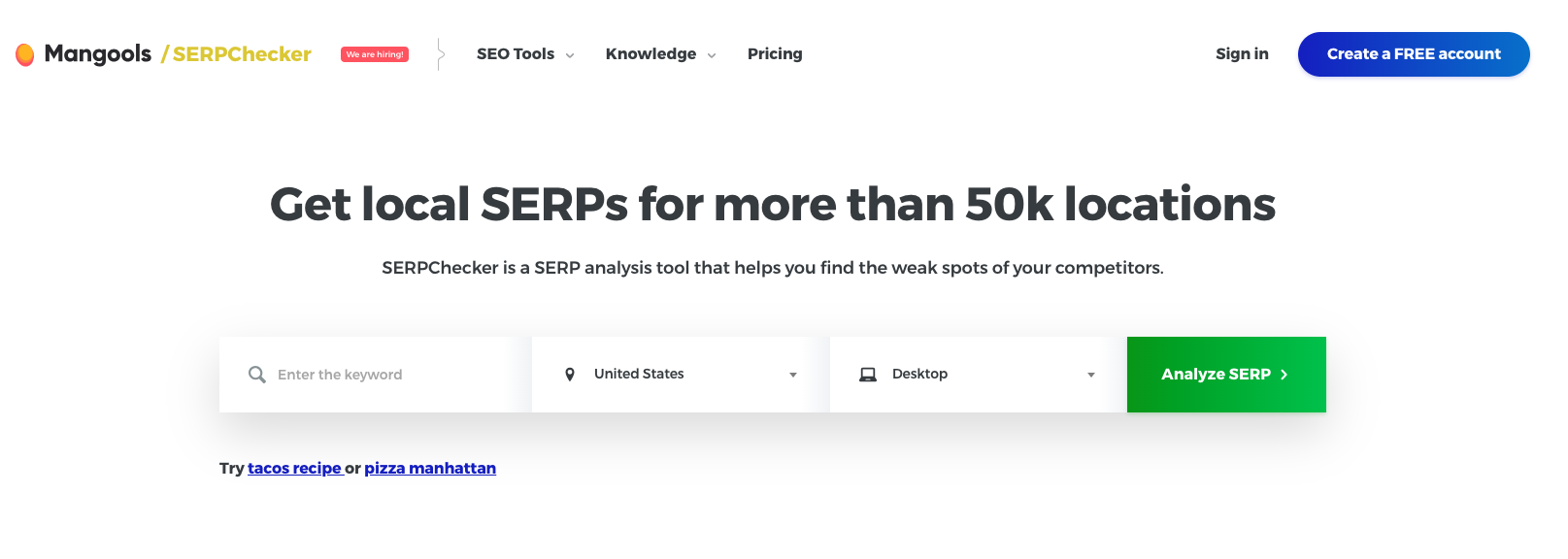Click the arrow icon inside Analyze SERP button

tap(1284, 375)
